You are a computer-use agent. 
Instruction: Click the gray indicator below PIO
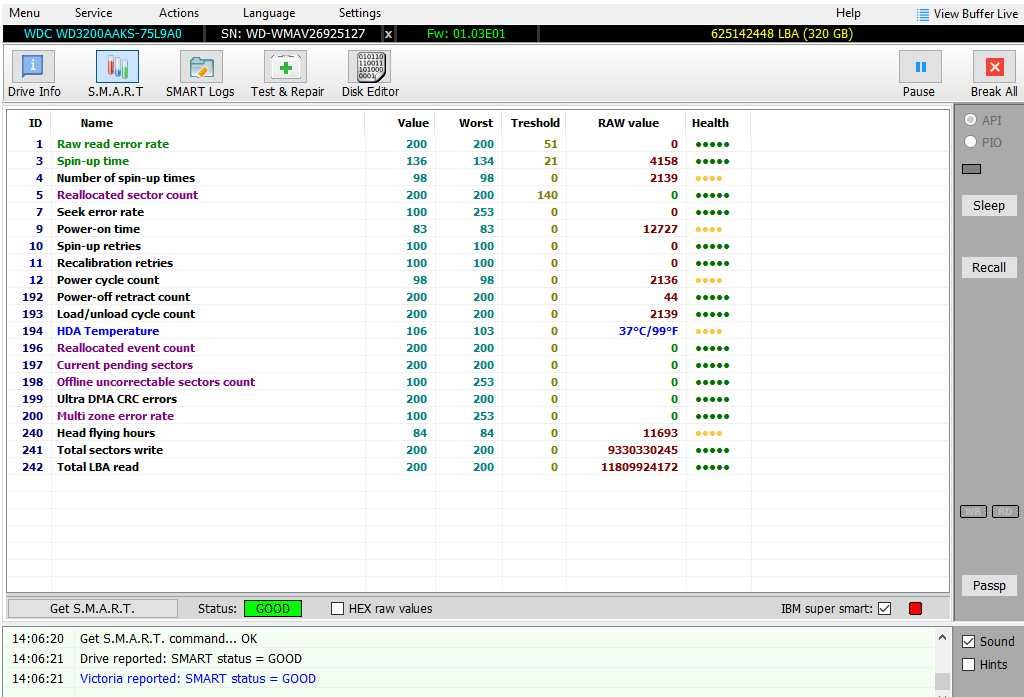971,169
